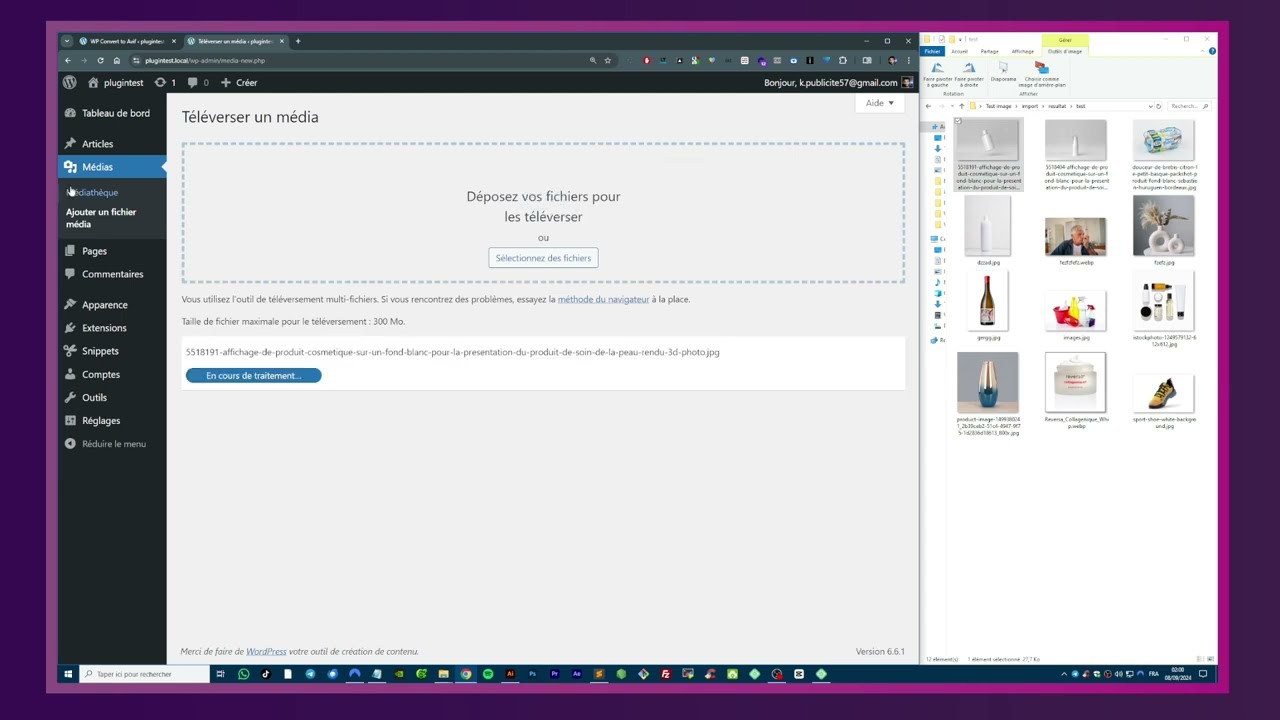Open the Affichage ribbon tab in Explorer
The image size is (1280, 720).
tap(1022, 51)
